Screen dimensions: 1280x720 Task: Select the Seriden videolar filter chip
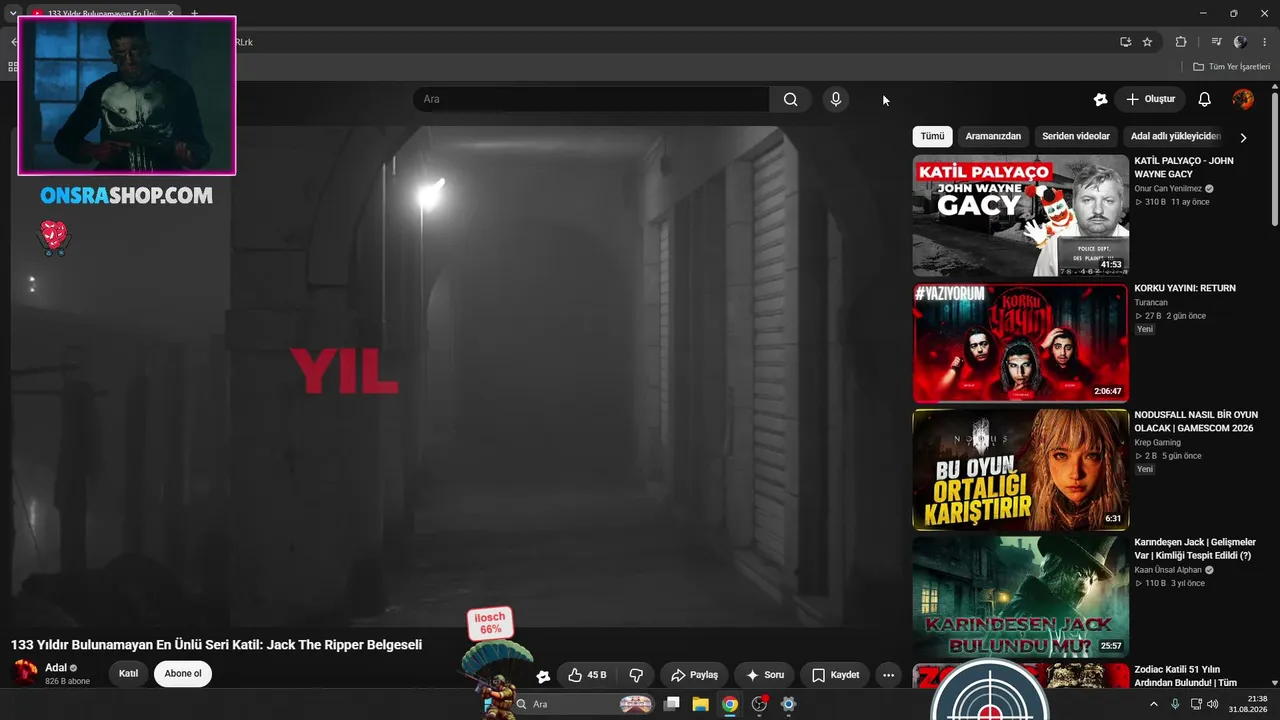[1076, 136]
